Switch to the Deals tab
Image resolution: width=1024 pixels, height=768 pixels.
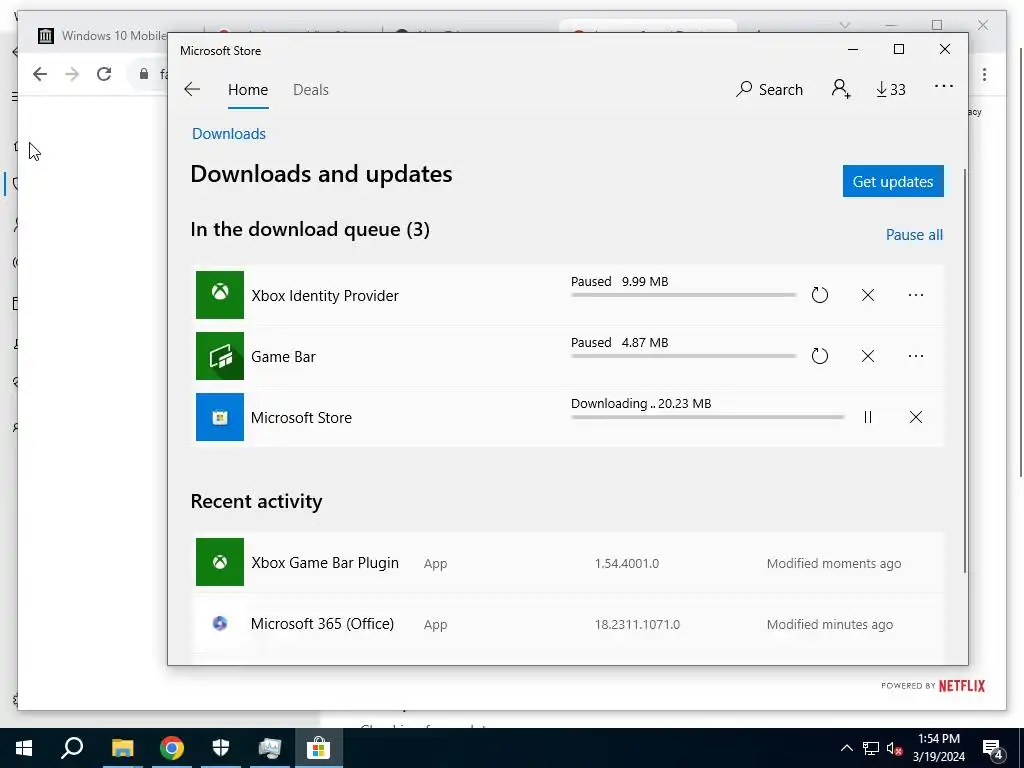pos(311,90)
